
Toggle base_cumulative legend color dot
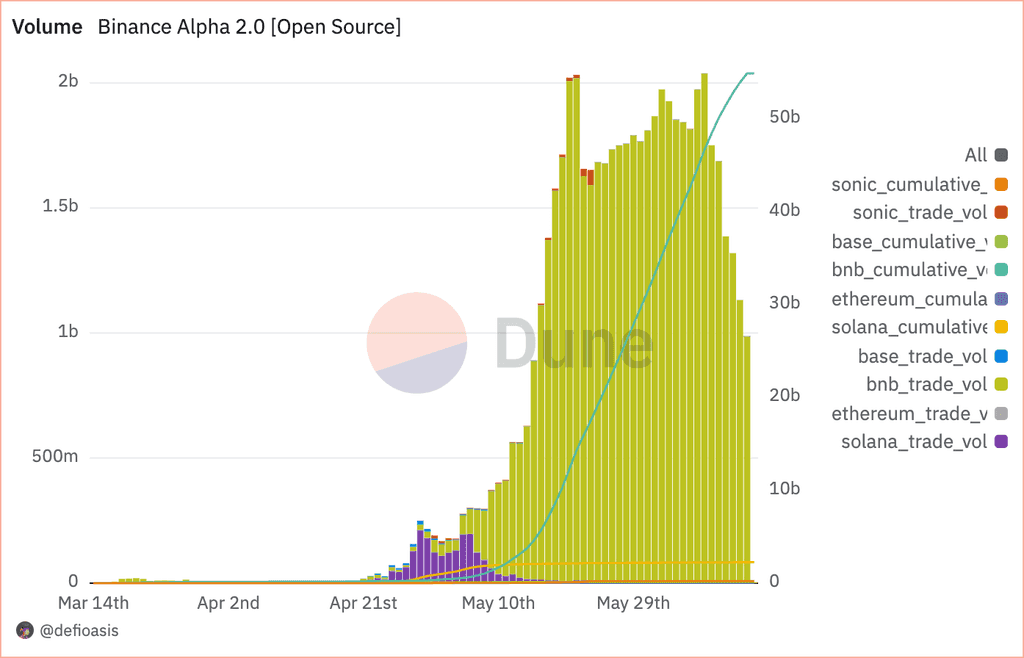point(1000,242)
